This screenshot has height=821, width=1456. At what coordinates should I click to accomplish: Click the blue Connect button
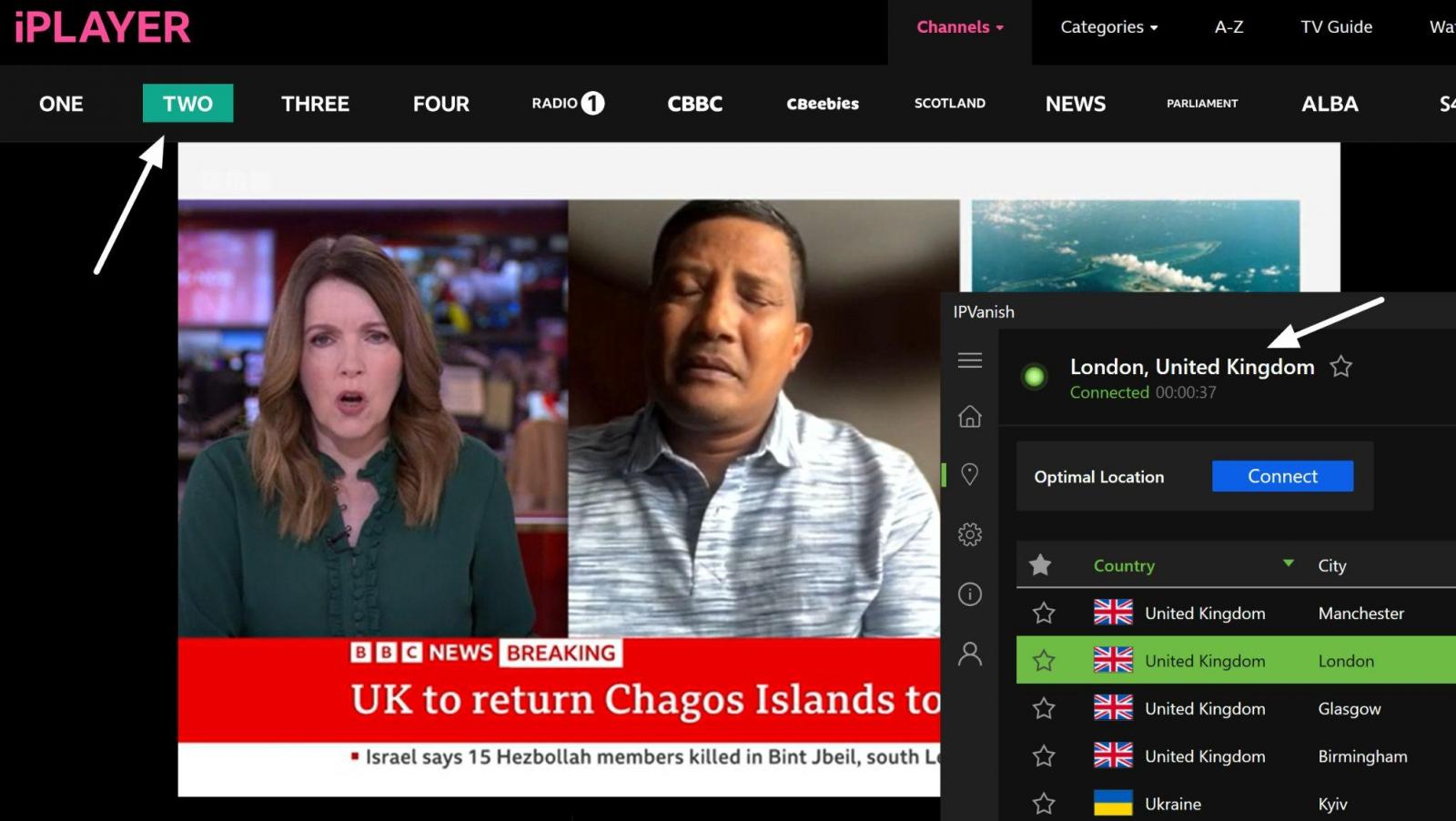[x=1282, y=476]
